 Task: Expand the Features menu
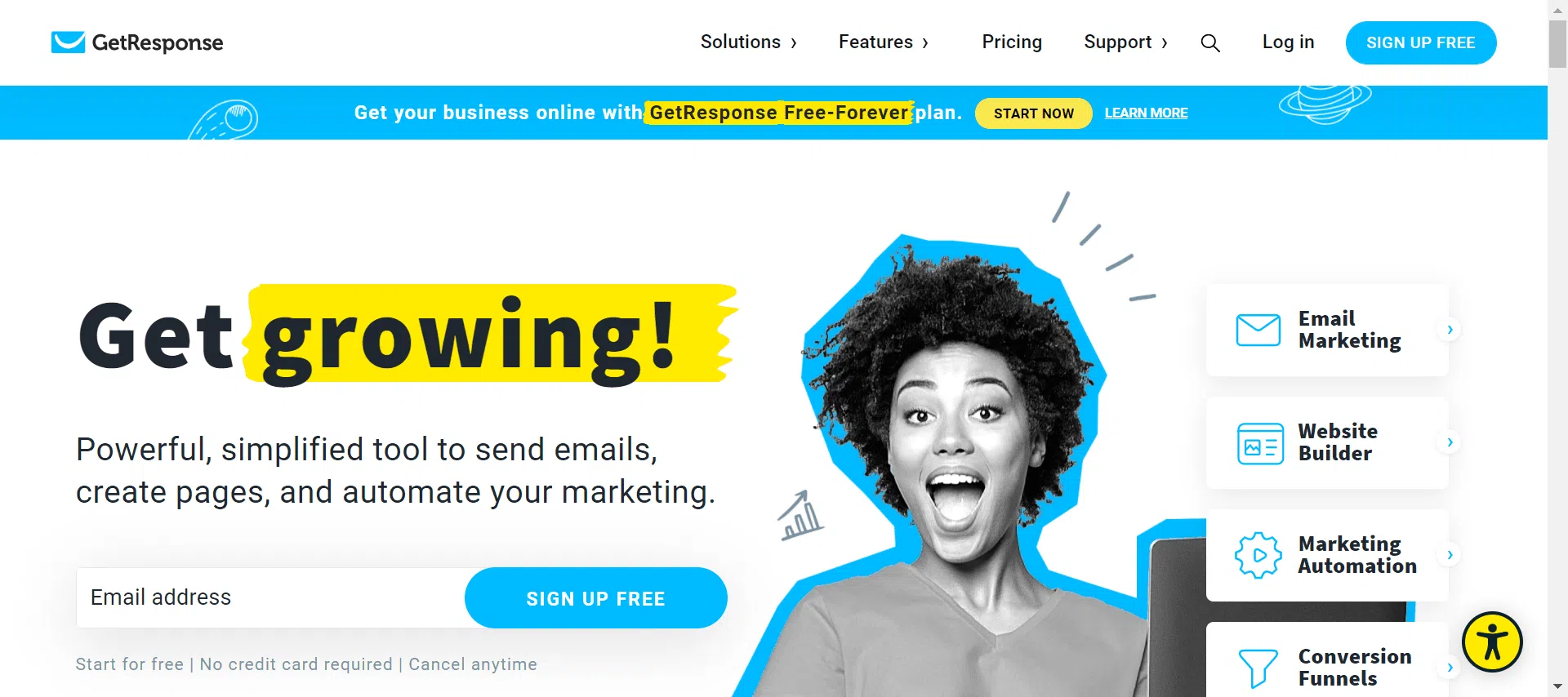[x=884, y=42]
